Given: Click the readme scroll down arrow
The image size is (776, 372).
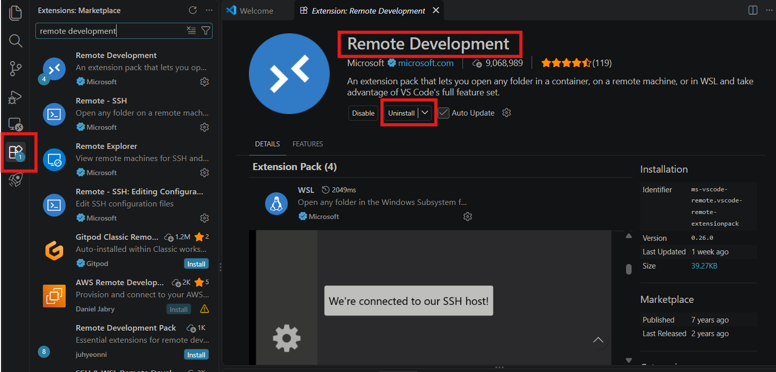Looking at the screenshot, I should [629, 360].
